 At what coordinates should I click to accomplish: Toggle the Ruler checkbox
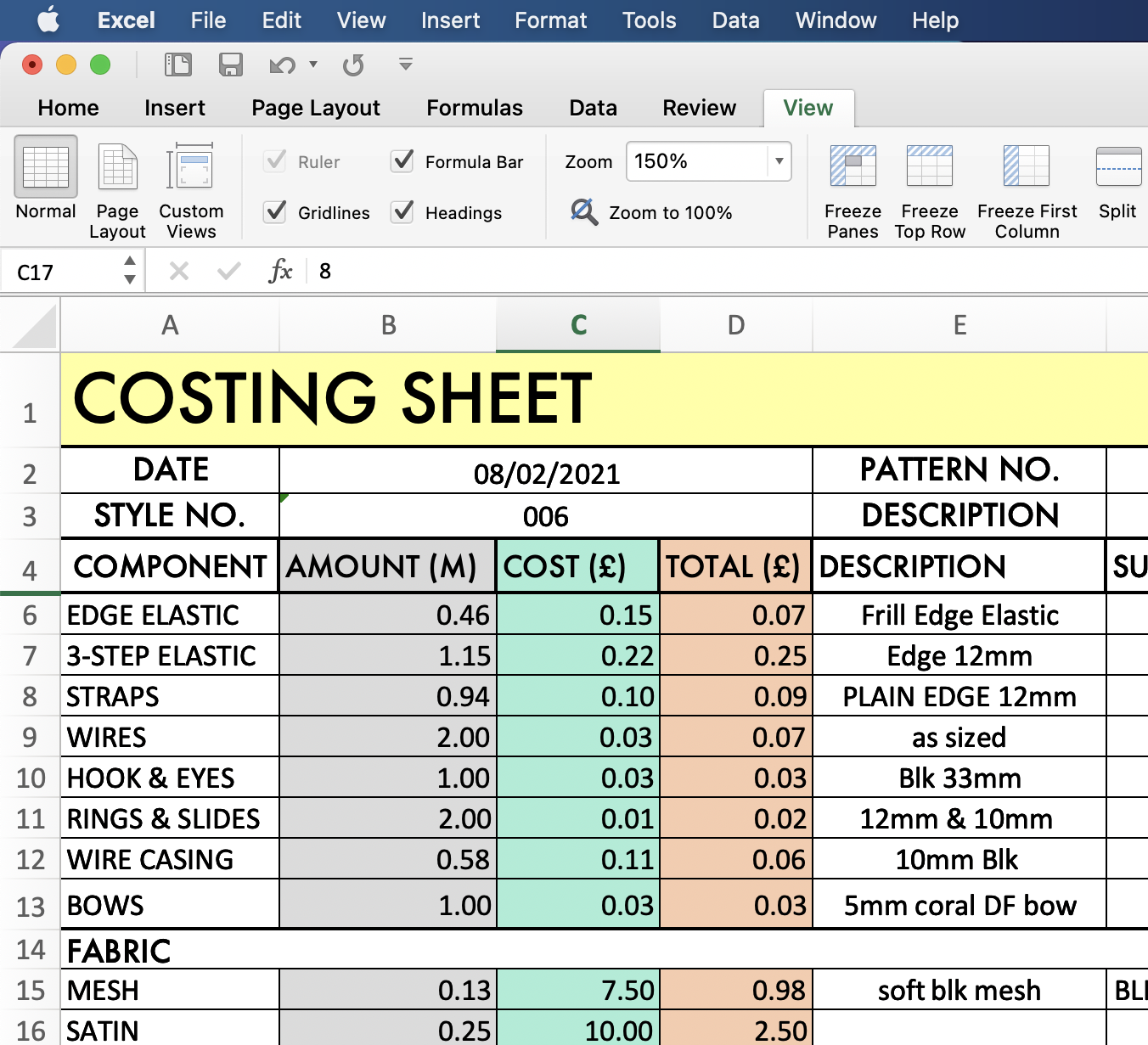[x=275, y=161]
